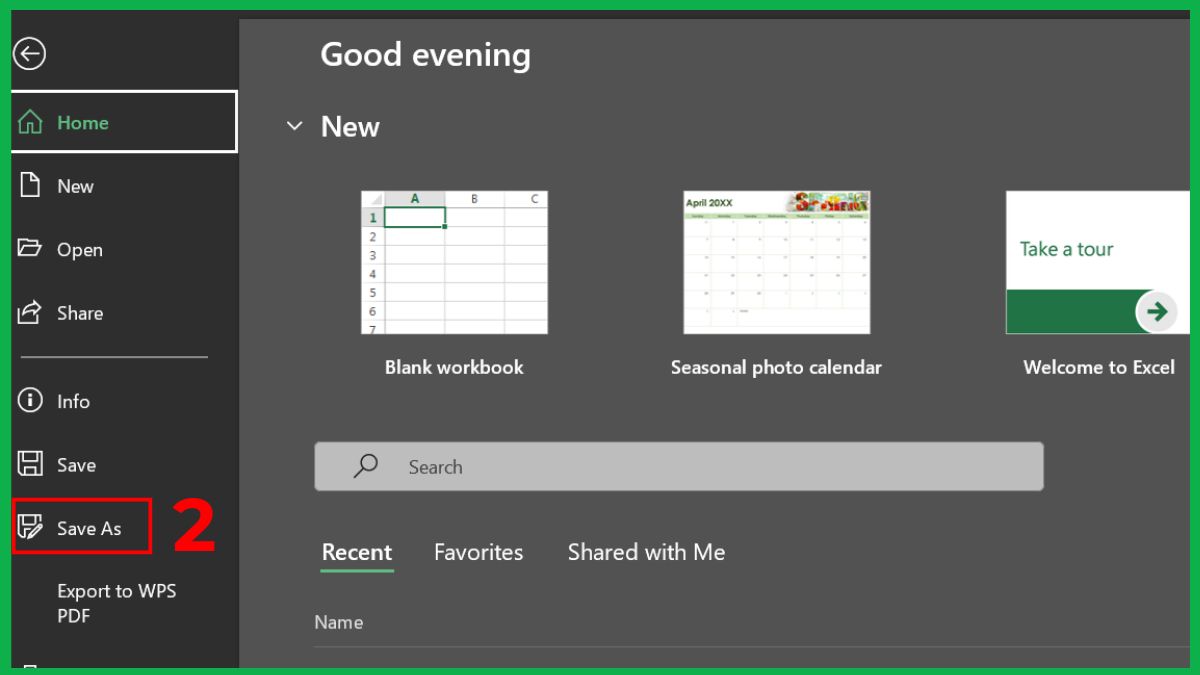The width and height of the screenshot is (1200, 675).
Task: Choose Export to WPS PDF
Action: click(116, 603)
